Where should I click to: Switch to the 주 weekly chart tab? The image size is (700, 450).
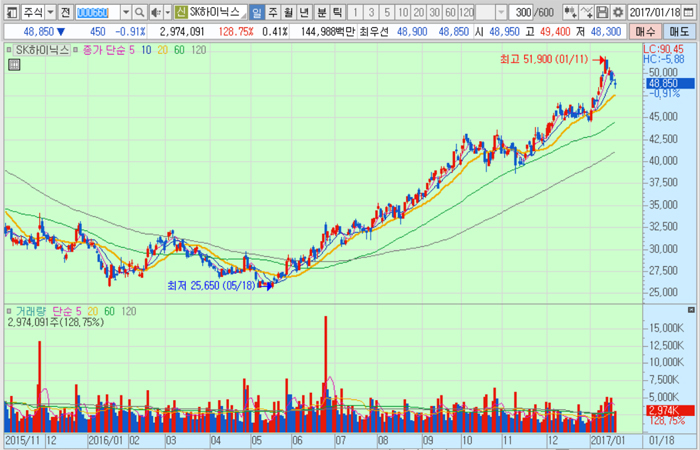274,12
